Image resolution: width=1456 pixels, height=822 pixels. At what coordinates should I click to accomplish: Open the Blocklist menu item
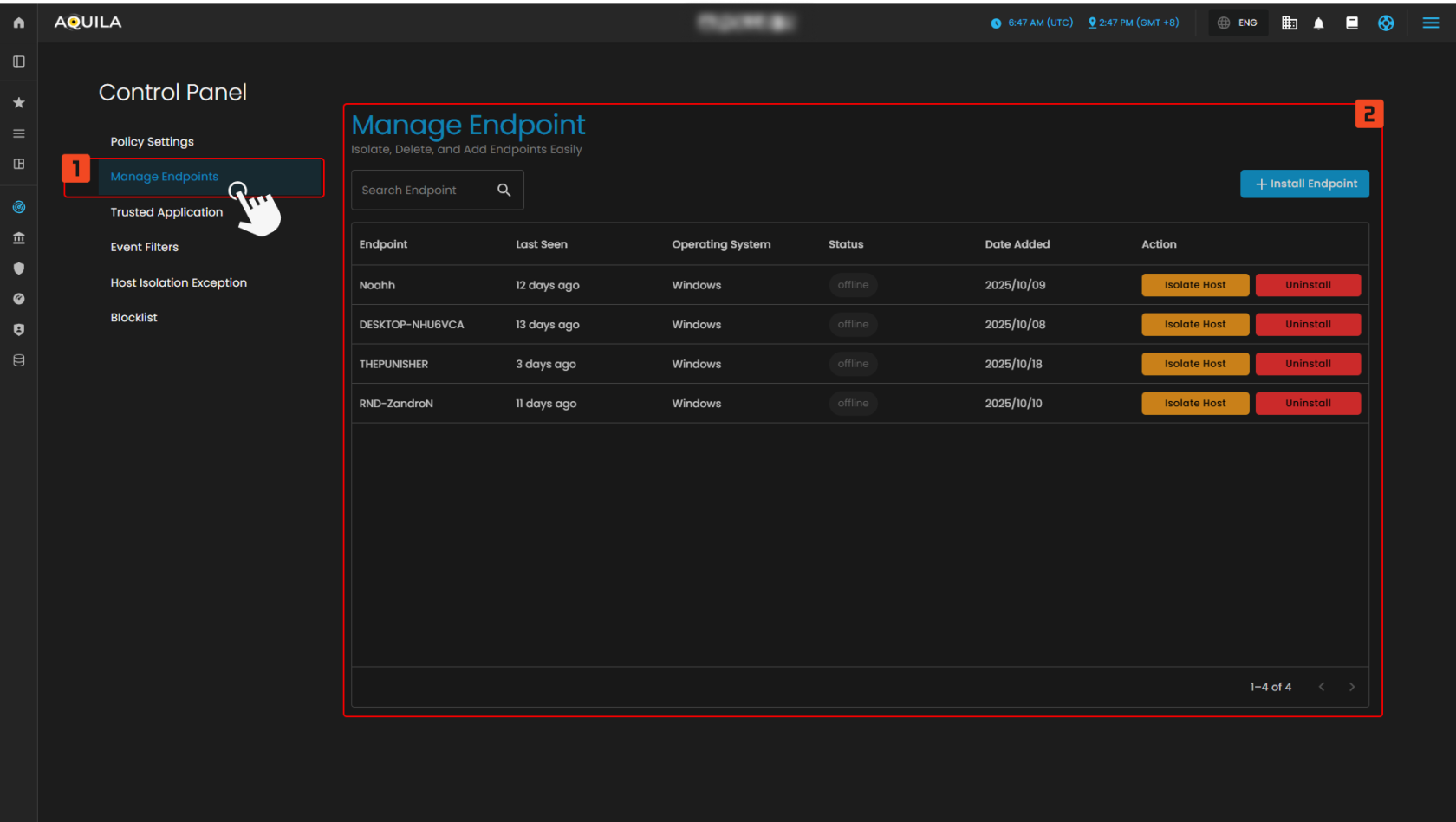click(x=133, y=318)
